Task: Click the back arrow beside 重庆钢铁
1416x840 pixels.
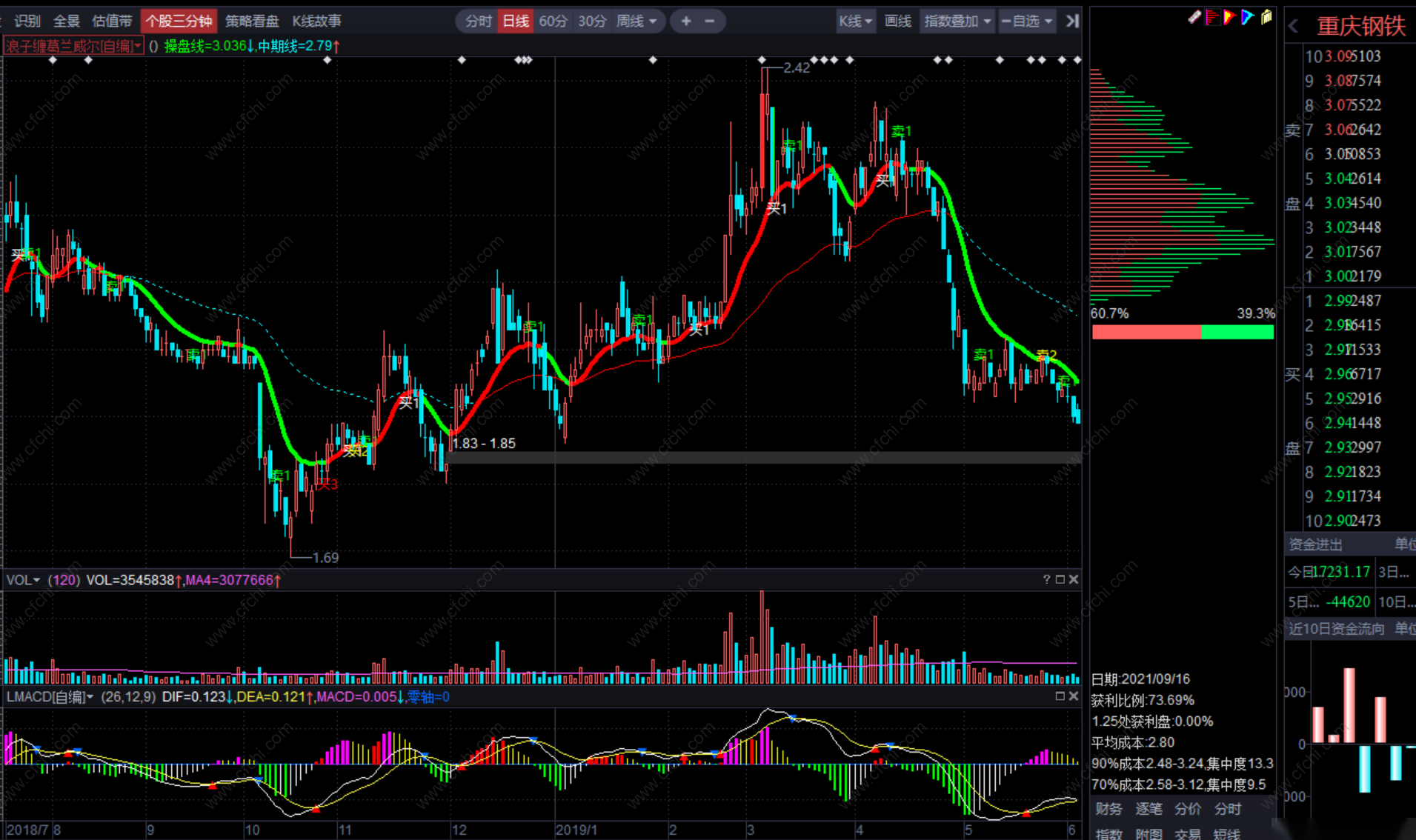Action: tap(1294, 27)
